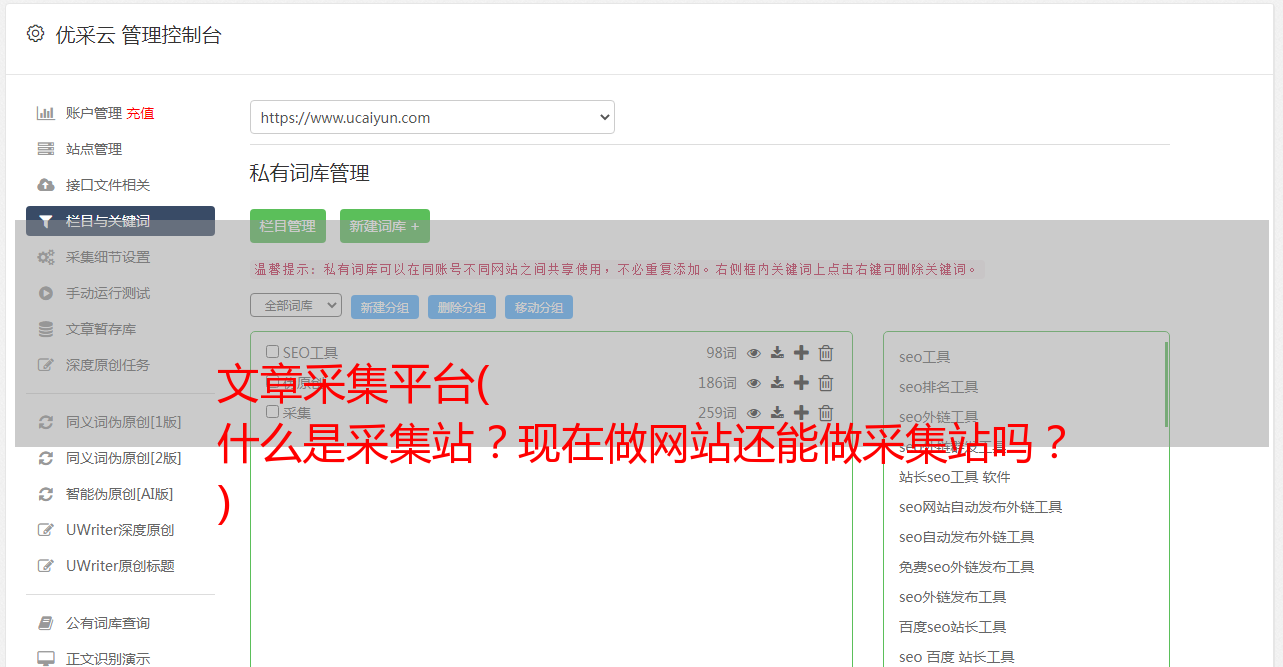Click the server icon of 站点管理
Screen dimensions: 1283x667
[x=45, y=149]
